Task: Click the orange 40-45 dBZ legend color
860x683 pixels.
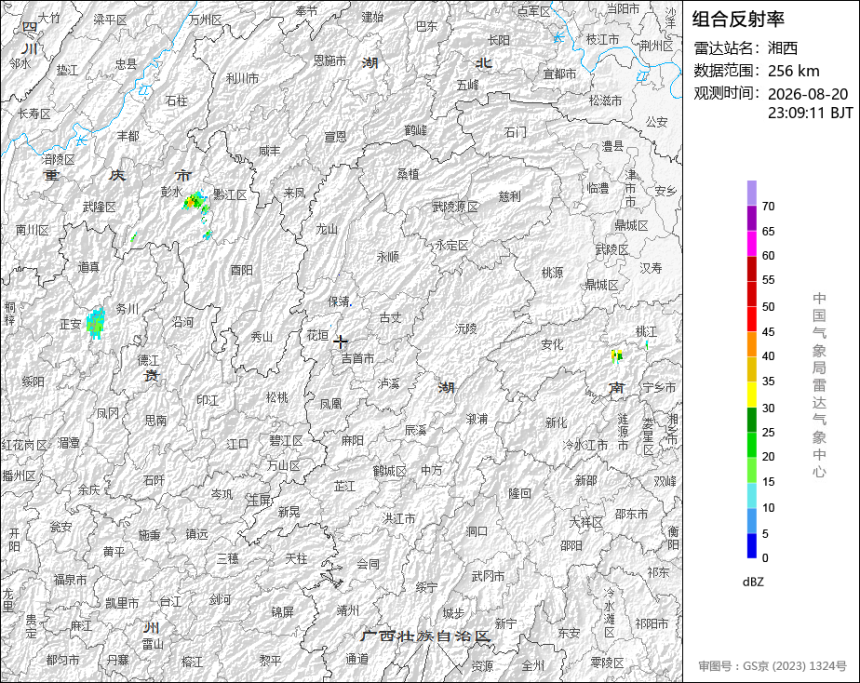Action: tap(751, 344)
